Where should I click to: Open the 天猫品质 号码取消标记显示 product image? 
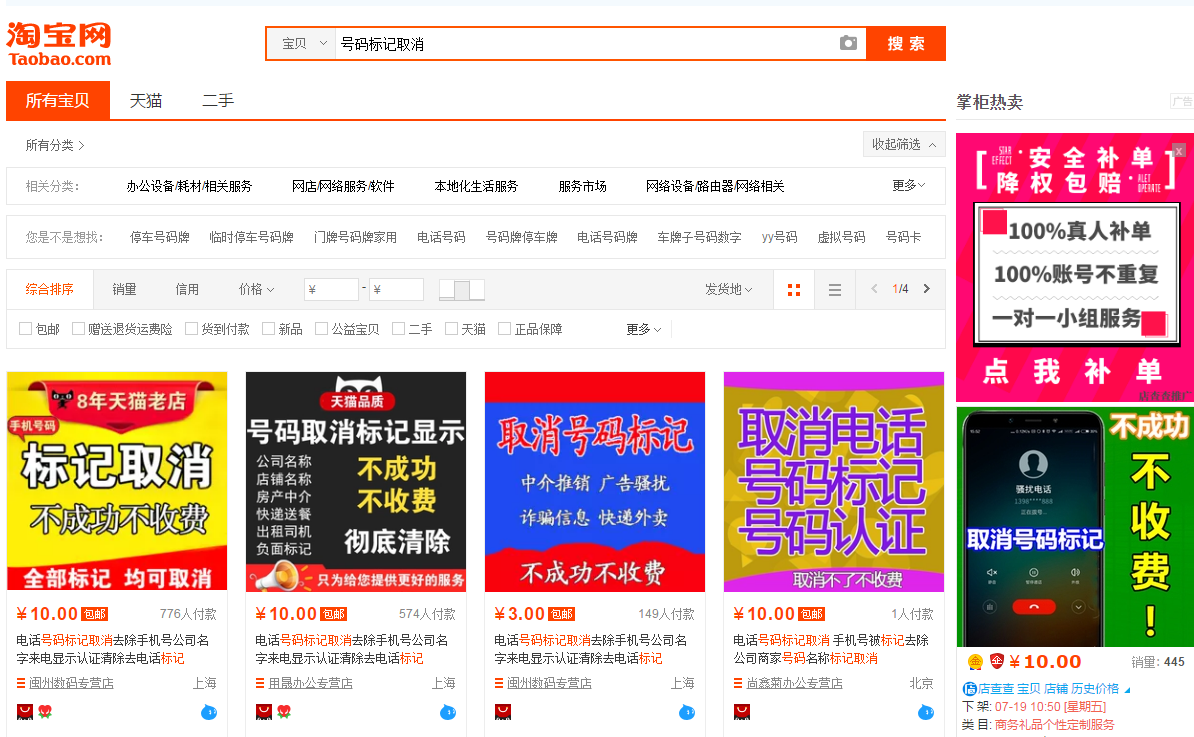tap(356, 481)
